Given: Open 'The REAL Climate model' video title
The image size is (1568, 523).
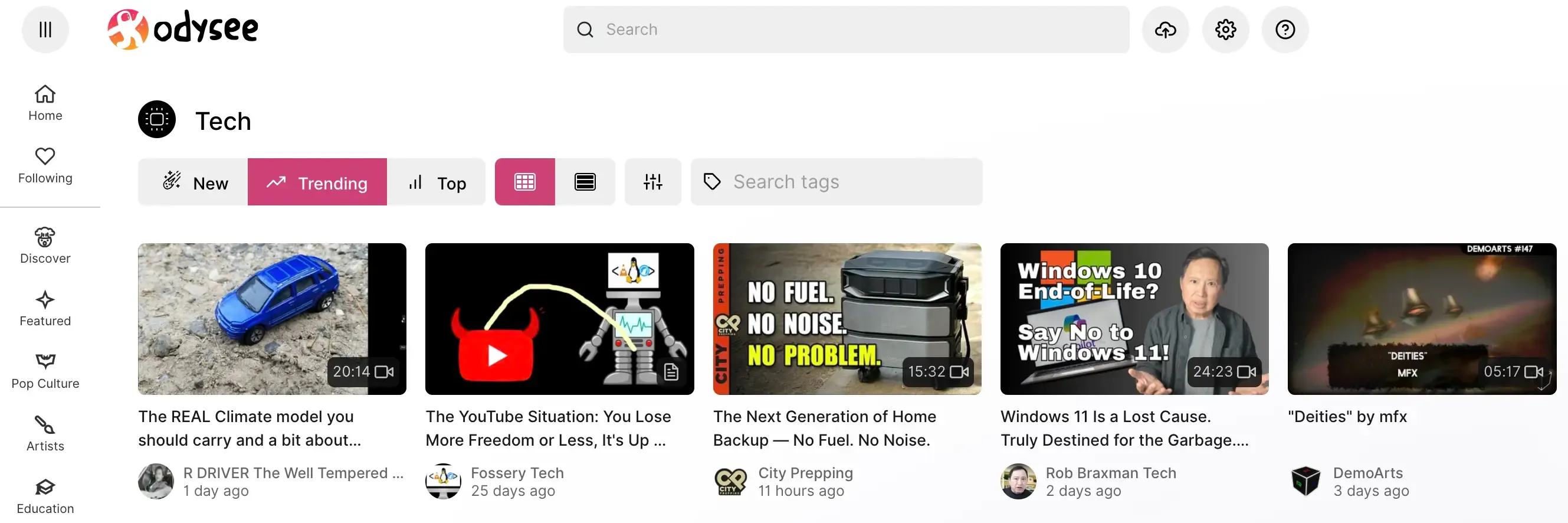Looking at the screenshot, I should click(x=250, y=428).
